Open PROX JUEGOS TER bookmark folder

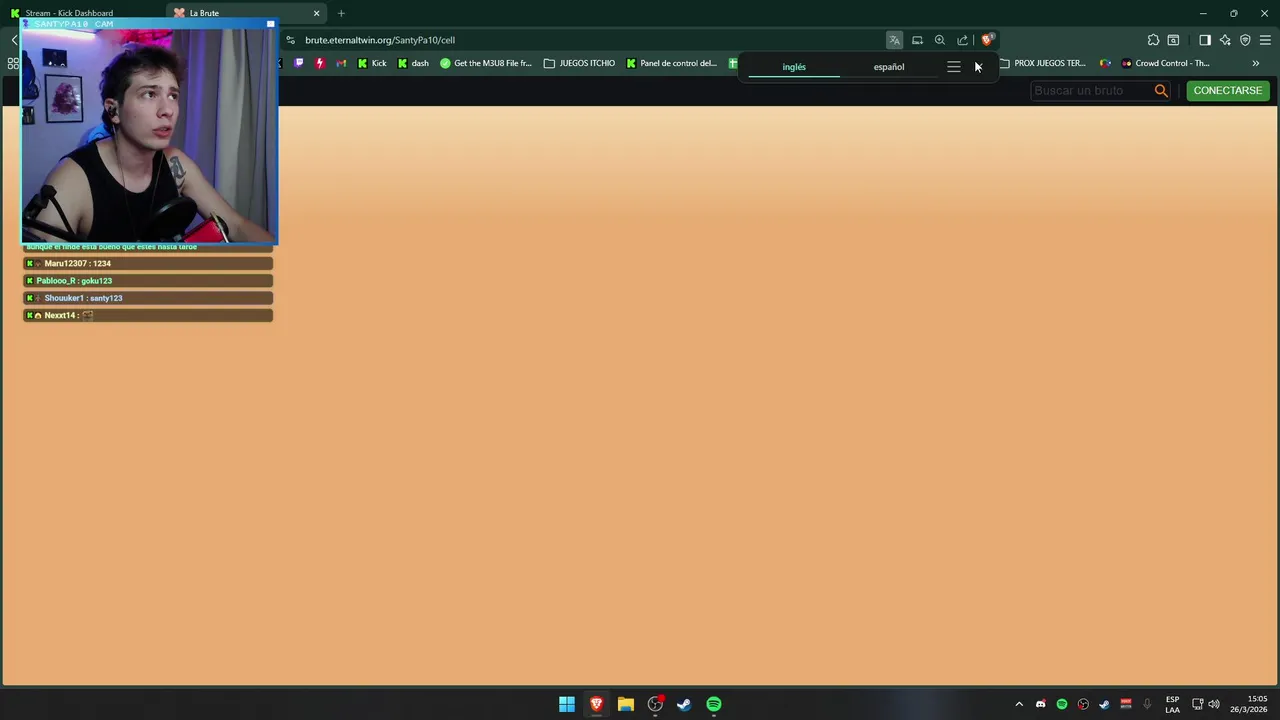point(1042,63)
